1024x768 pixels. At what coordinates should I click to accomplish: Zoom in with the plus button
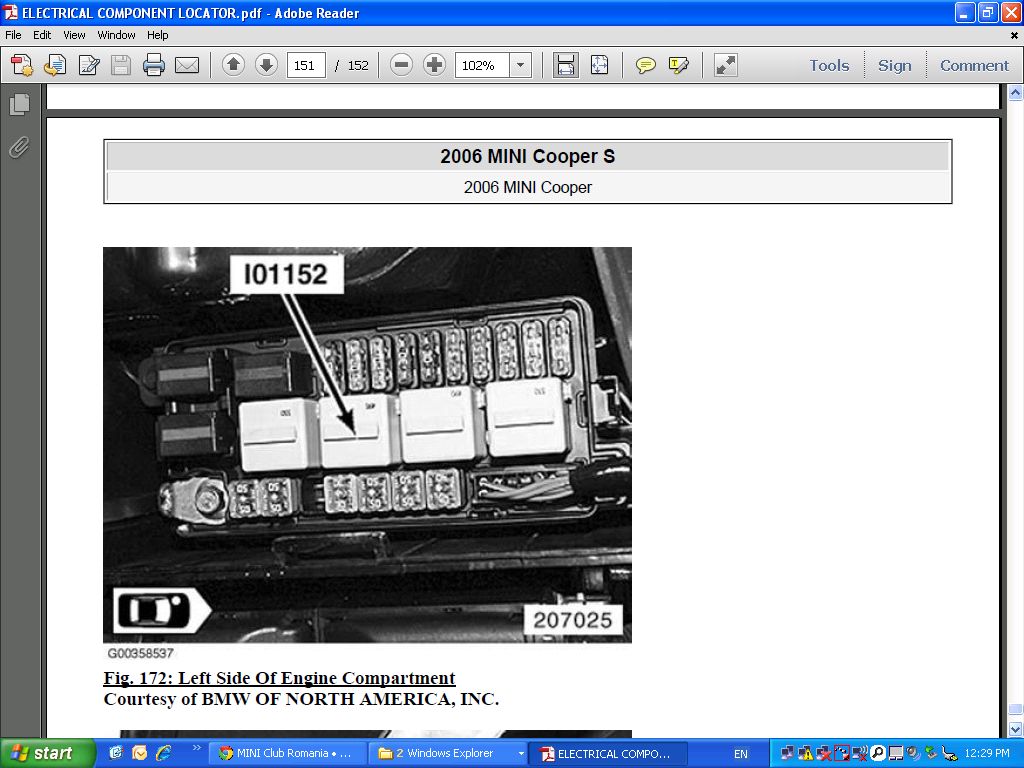click(434, 66)
